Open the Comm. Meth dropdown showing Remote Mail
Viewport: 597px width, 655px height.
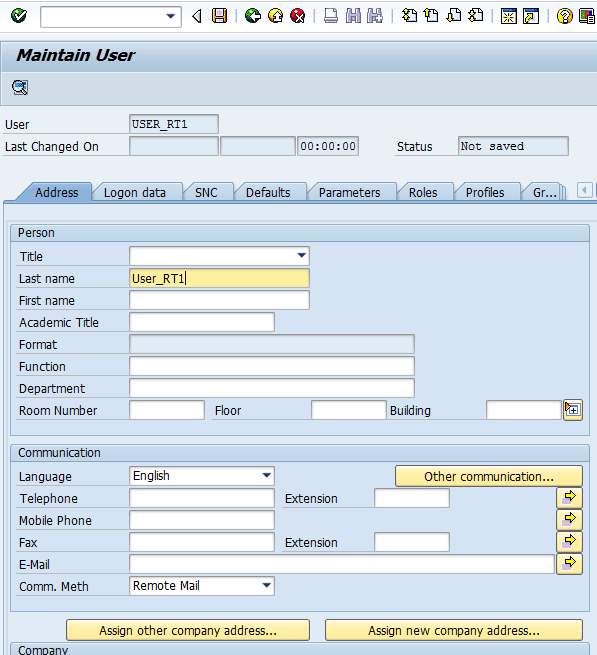pos(266,586)
